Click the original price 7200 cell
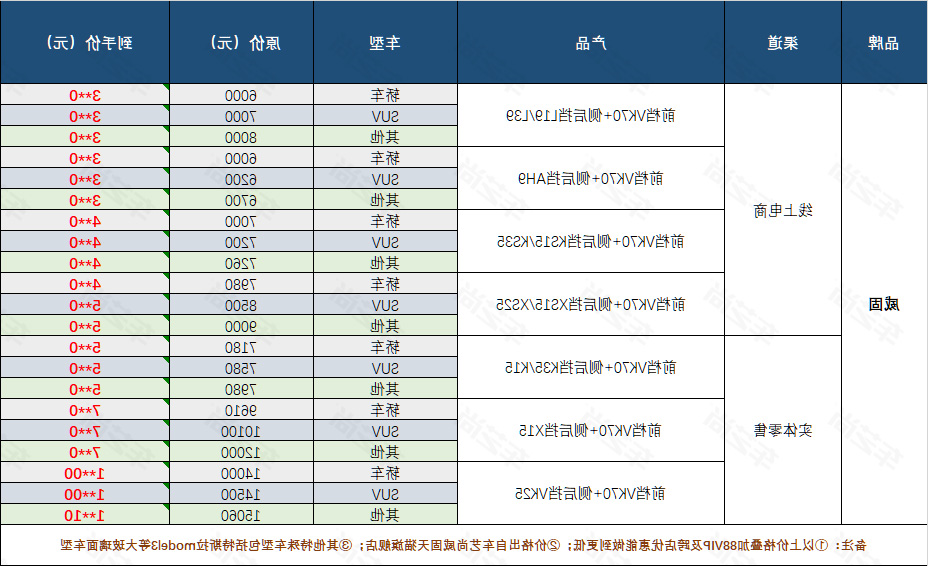This screenshot has height=566, width=928. (x=241, y=242)
